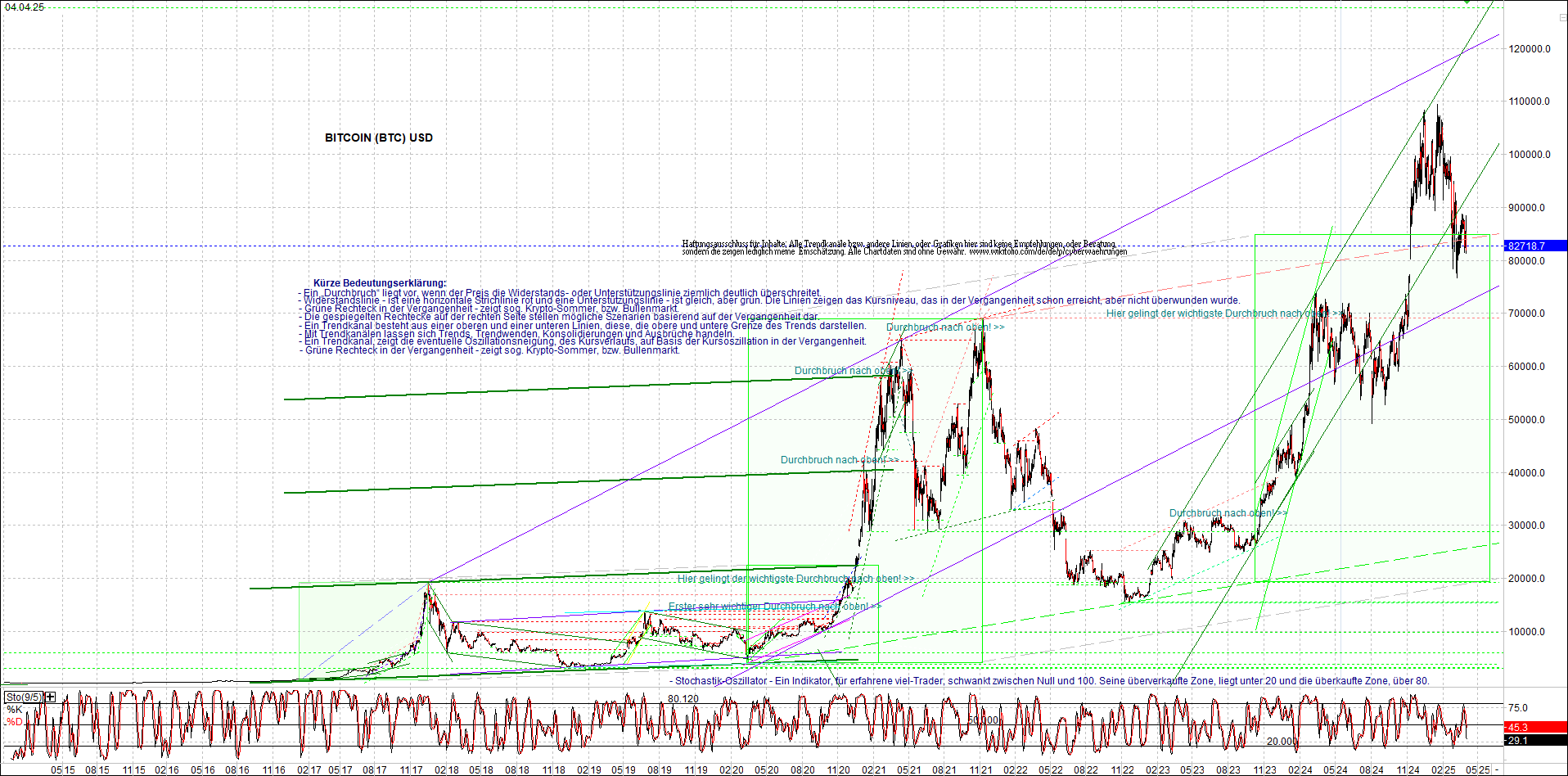
Task: Click the 70000.0 price axis label
Action: [x=1527, y=314]
